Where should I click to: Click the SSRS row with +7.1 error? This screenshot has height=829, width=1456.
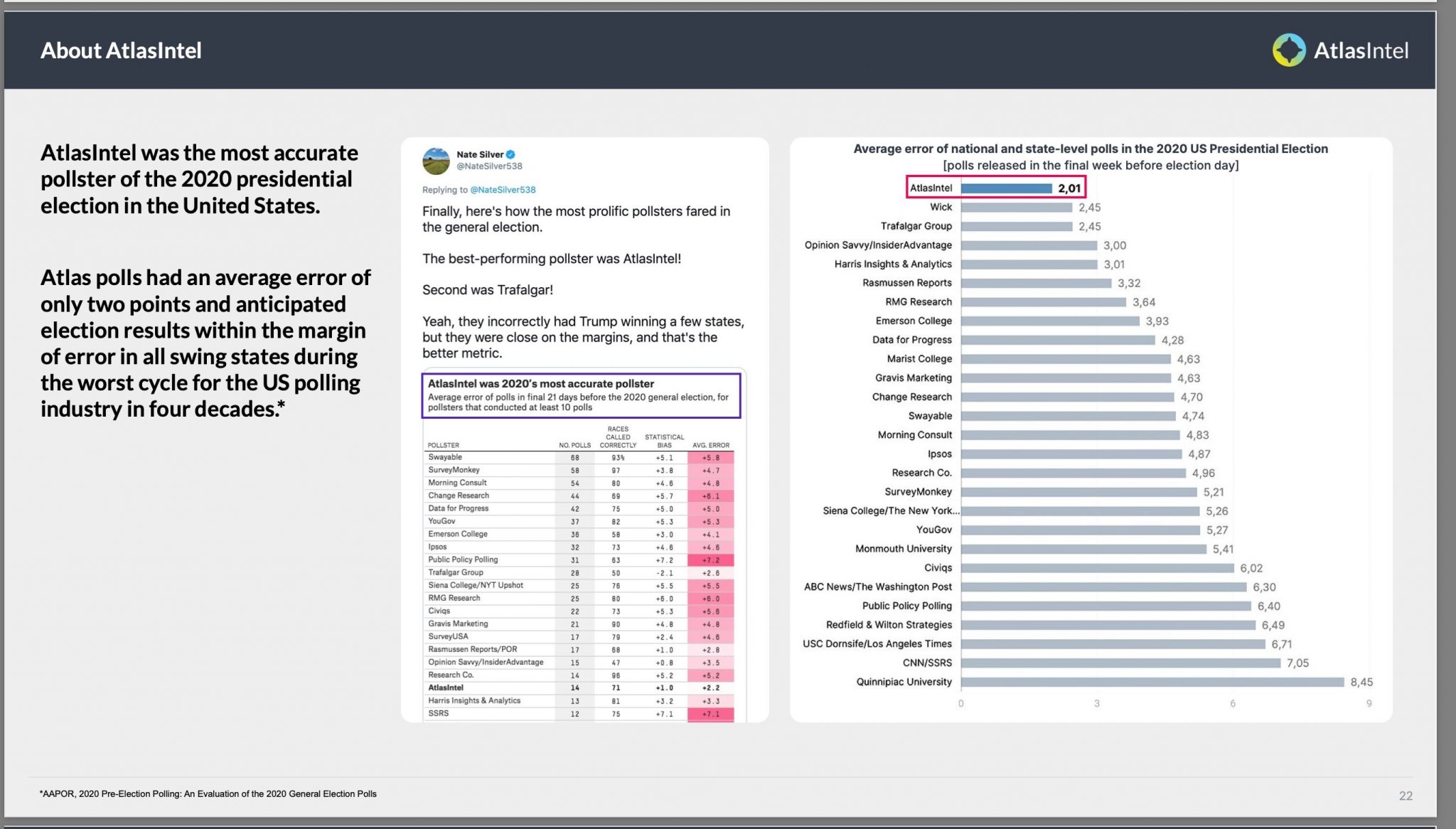click(579, 713)
